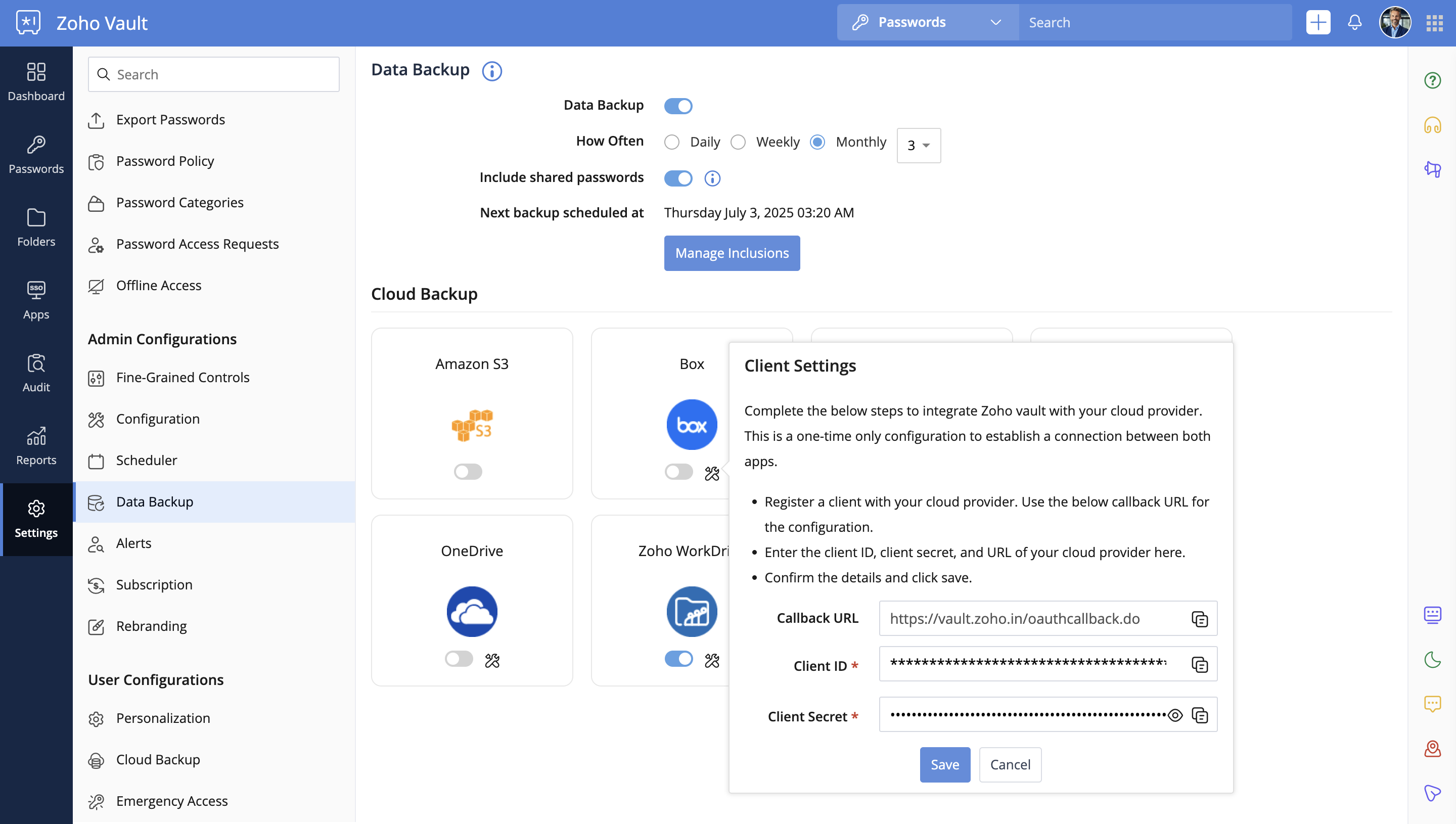This screenshot has width=1456, height=824.
Task: Open the Zoho apps grid launcher
Action: point(1434,23)
